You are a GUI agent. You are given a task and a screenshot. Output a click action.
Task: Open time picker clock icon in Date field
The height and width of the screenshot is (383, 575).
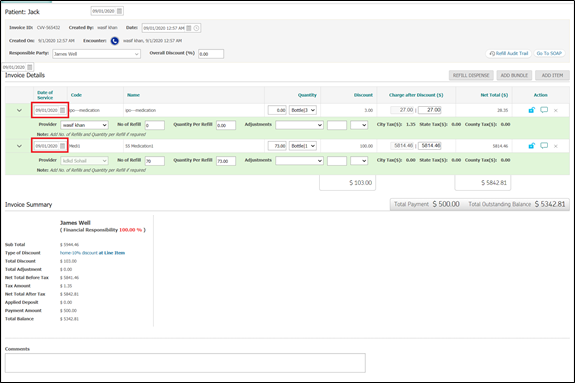click(196, 28)
